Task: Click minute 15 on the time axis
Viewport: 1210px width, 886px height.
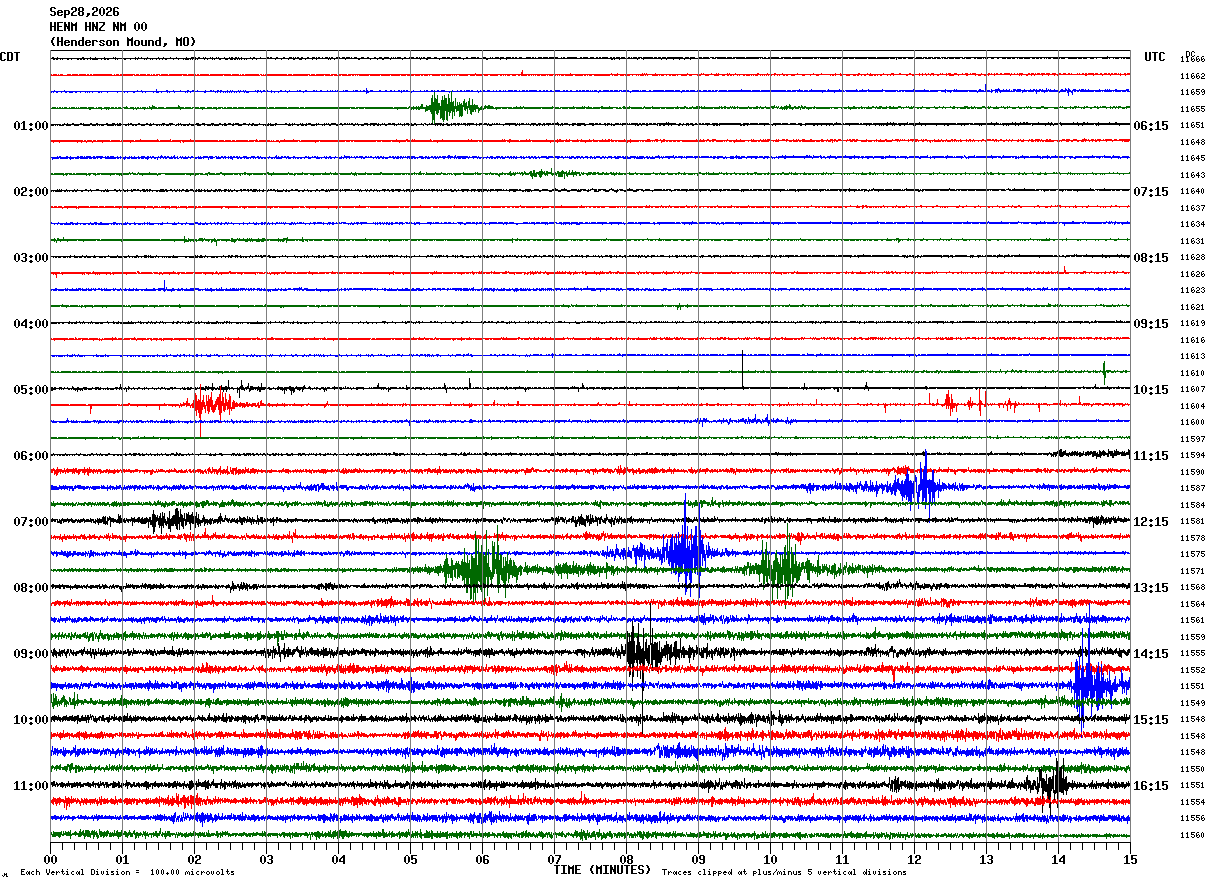Action: click(1130, 859)
